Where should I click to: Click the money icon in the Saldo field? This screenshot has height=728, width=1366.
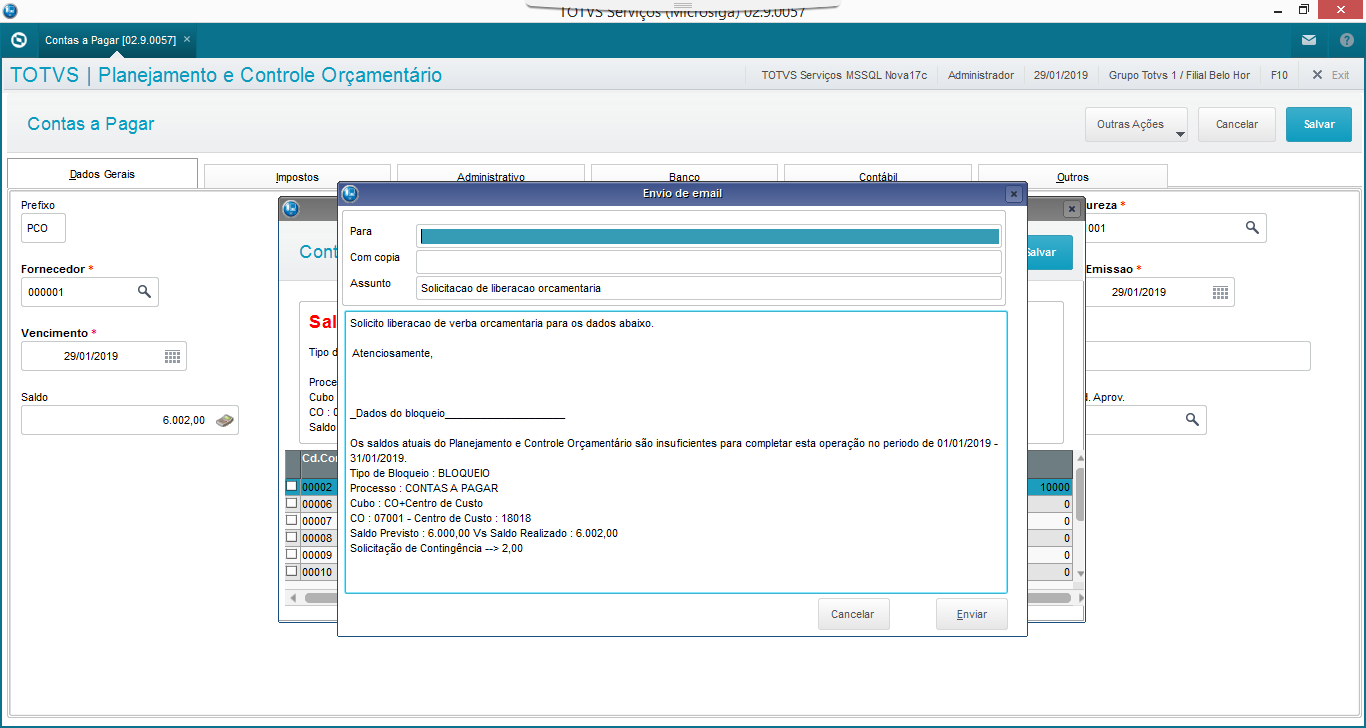point(225,420)
